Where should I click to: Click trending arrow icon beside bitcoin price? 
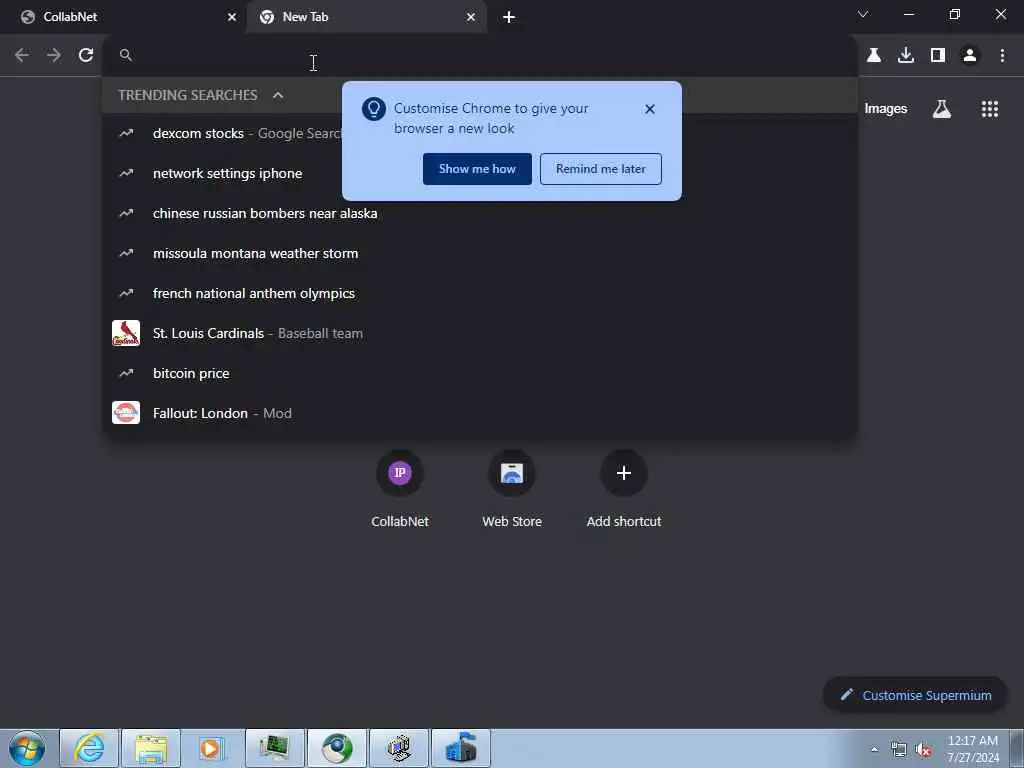click(126, 373)
